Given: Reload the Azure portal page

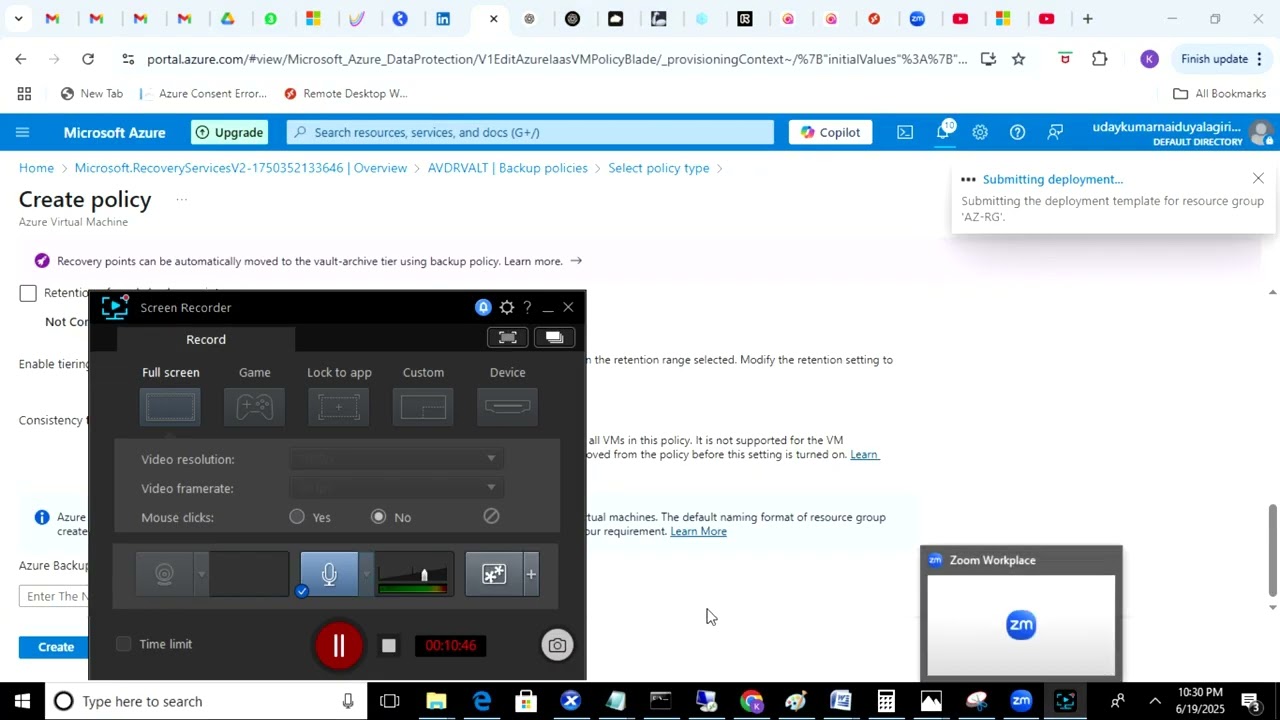Looking at the screenshot, I should coord(88,59).
